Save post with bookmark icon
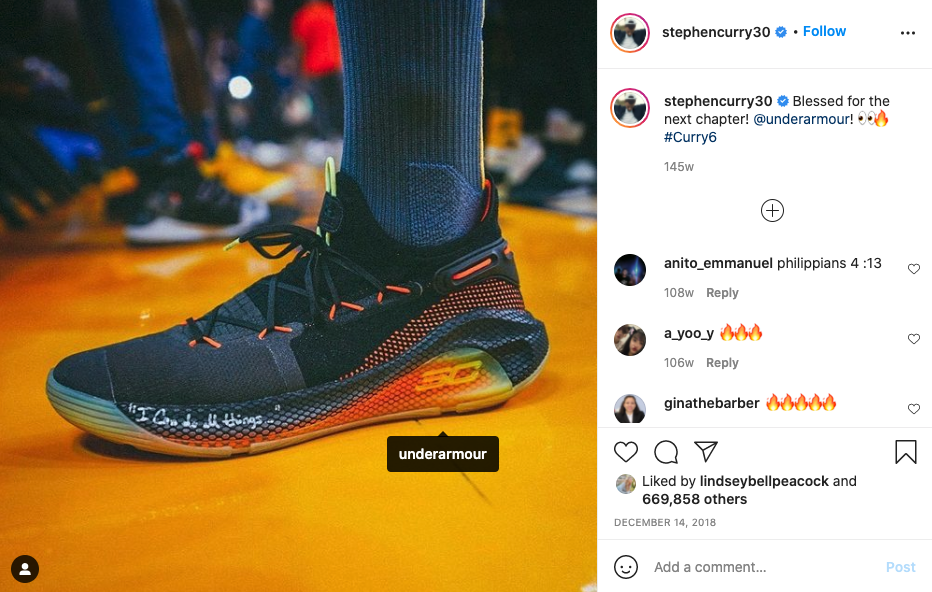932x592 pixels. (906, 452)
